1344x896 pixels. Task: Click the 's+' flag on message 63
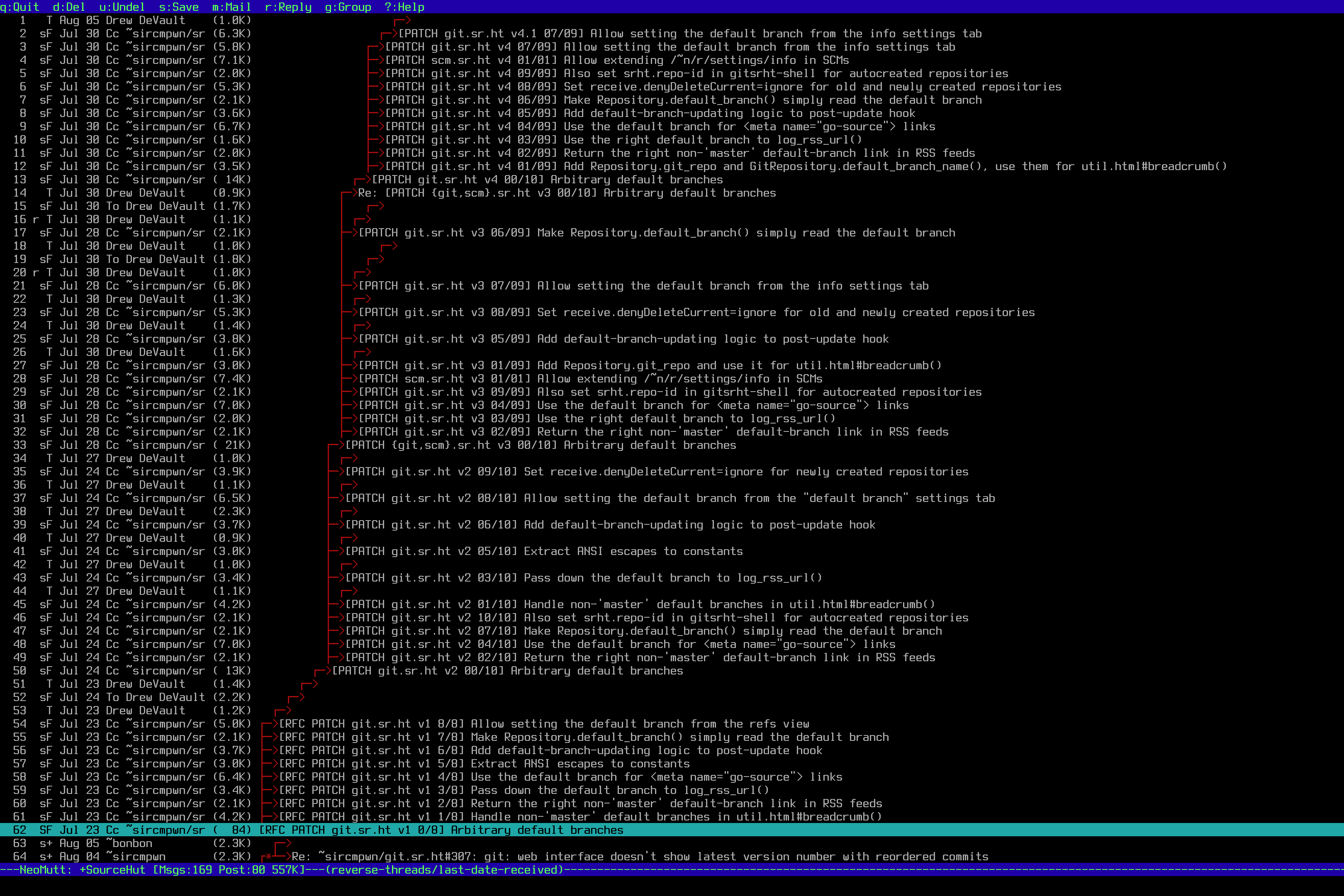[x=46, y=843]
